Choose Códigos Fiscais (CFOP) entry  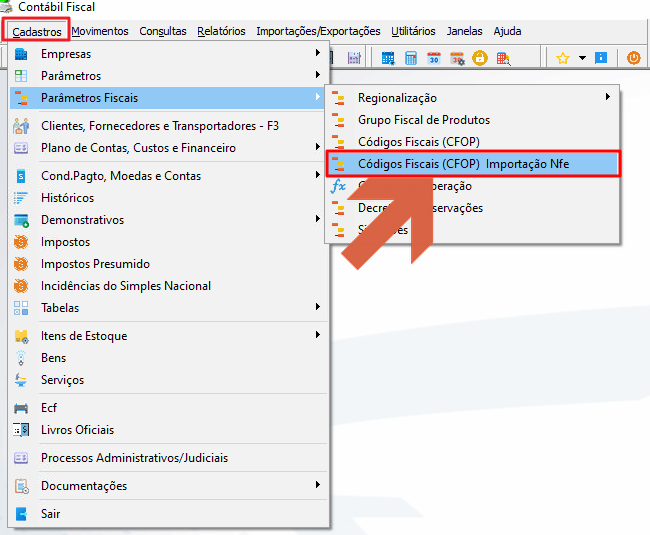[419, 142]
